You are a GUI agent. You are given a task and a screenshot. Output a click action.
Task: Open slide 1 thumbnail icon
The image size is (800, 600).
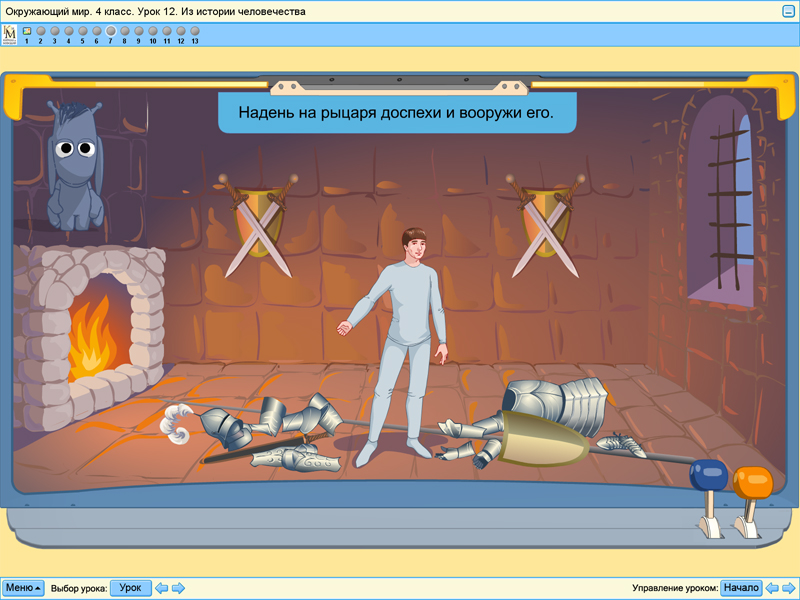[27, 31]
